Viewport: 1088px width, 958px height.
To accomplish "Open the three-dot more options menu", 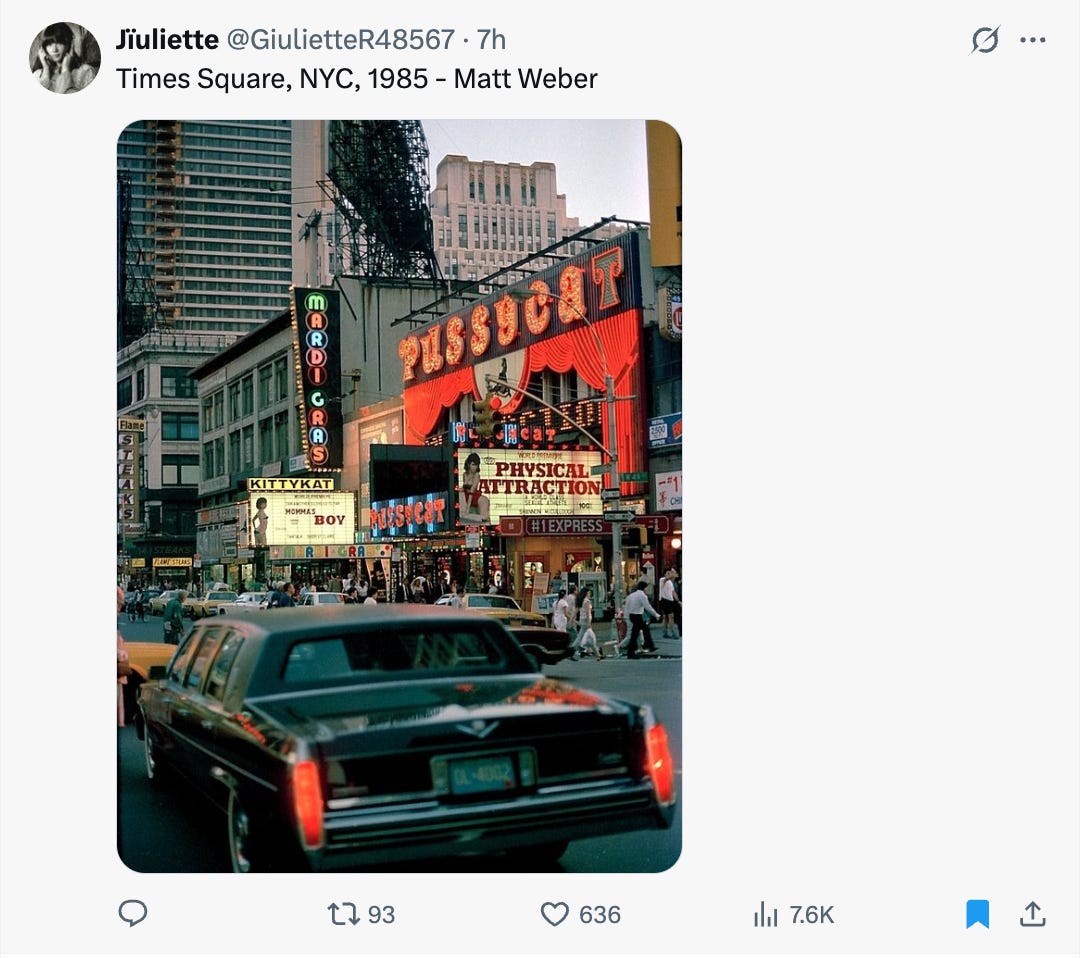I will pos(1032,40).
